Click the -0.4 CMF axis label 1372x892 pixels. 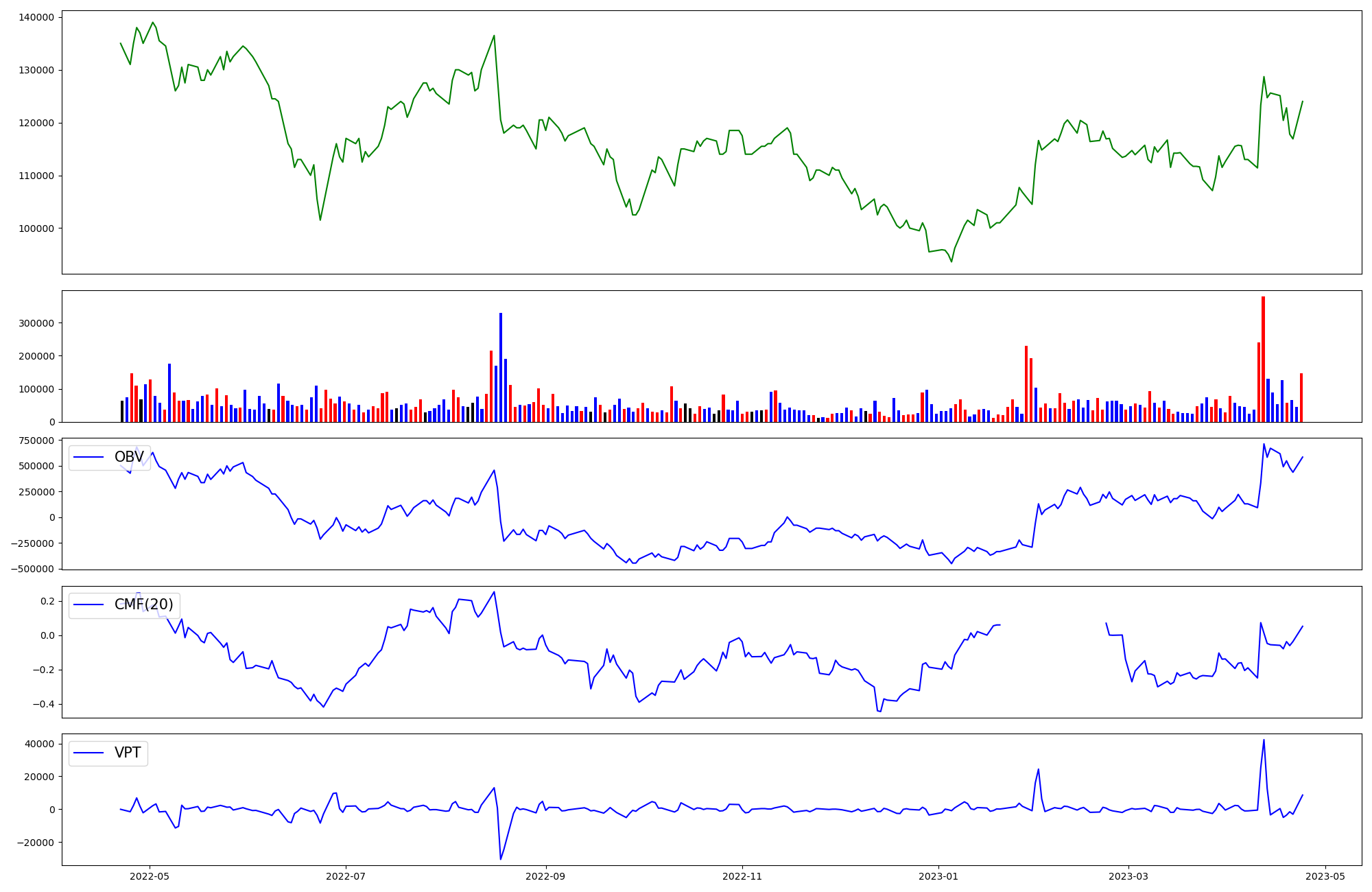coord(43,705)
